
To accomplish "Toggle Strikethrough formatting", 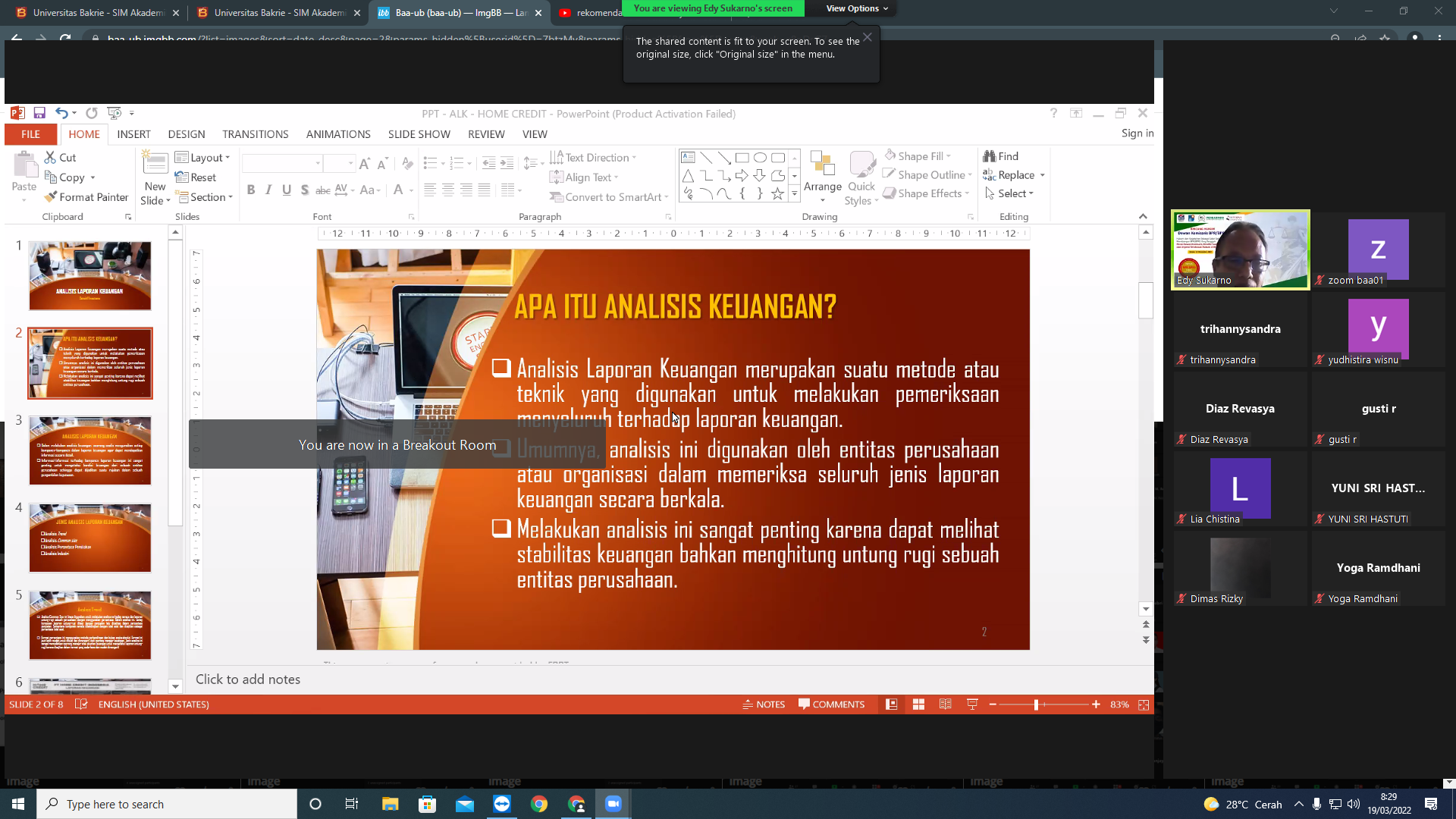I will point(322,190).
